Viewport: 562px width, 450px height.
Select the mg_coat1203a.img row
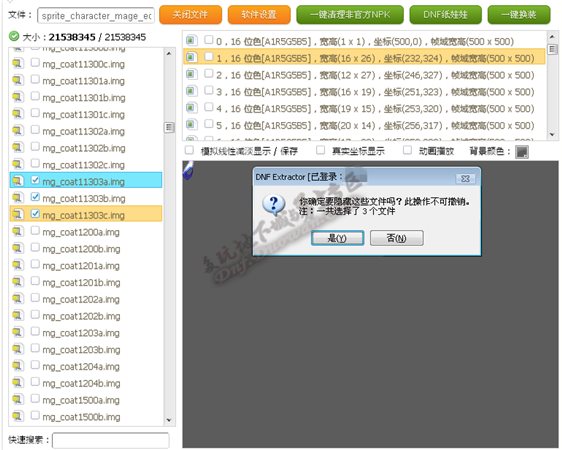coord(86,333)
